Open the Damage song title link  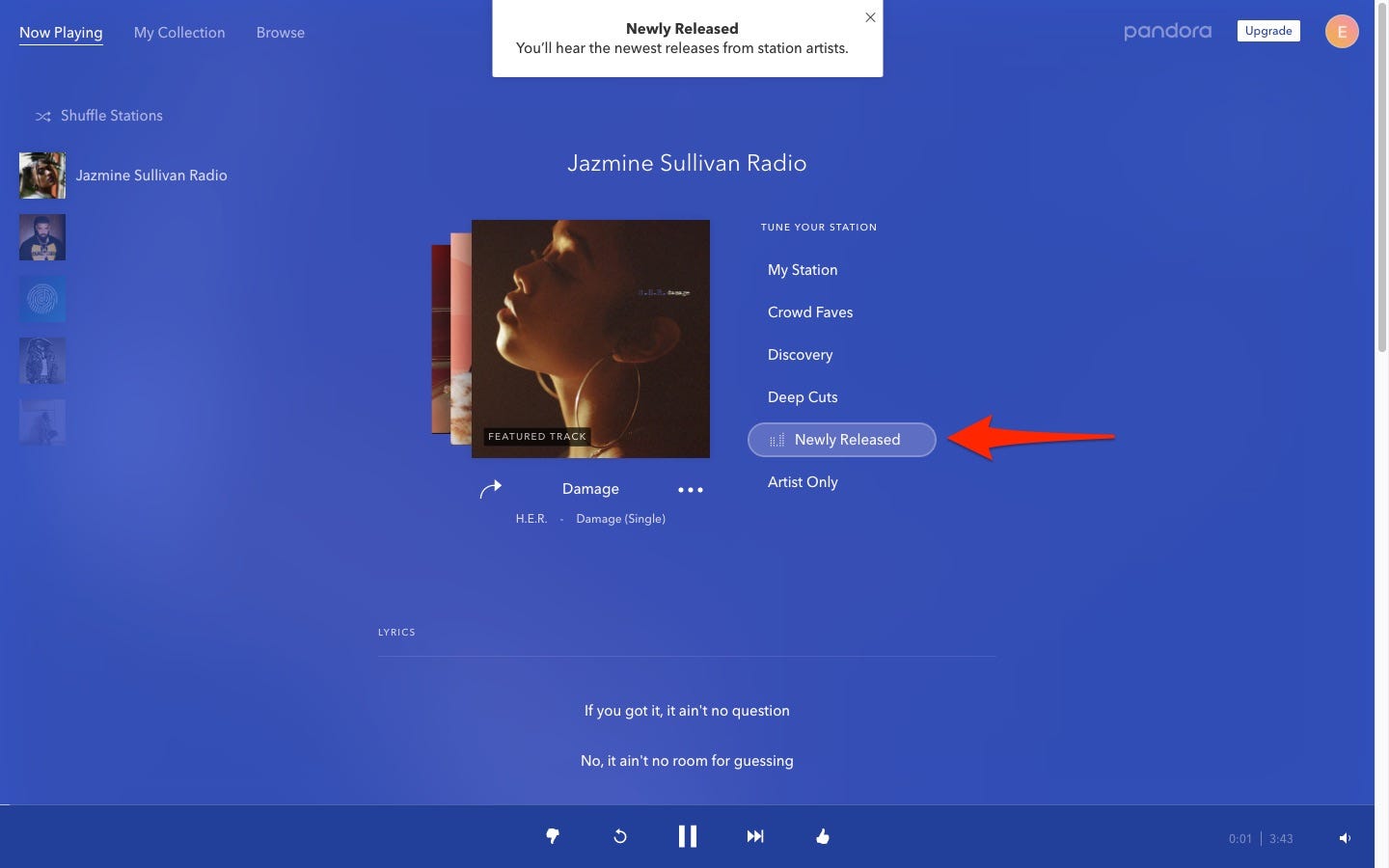[x=590, y=489]
